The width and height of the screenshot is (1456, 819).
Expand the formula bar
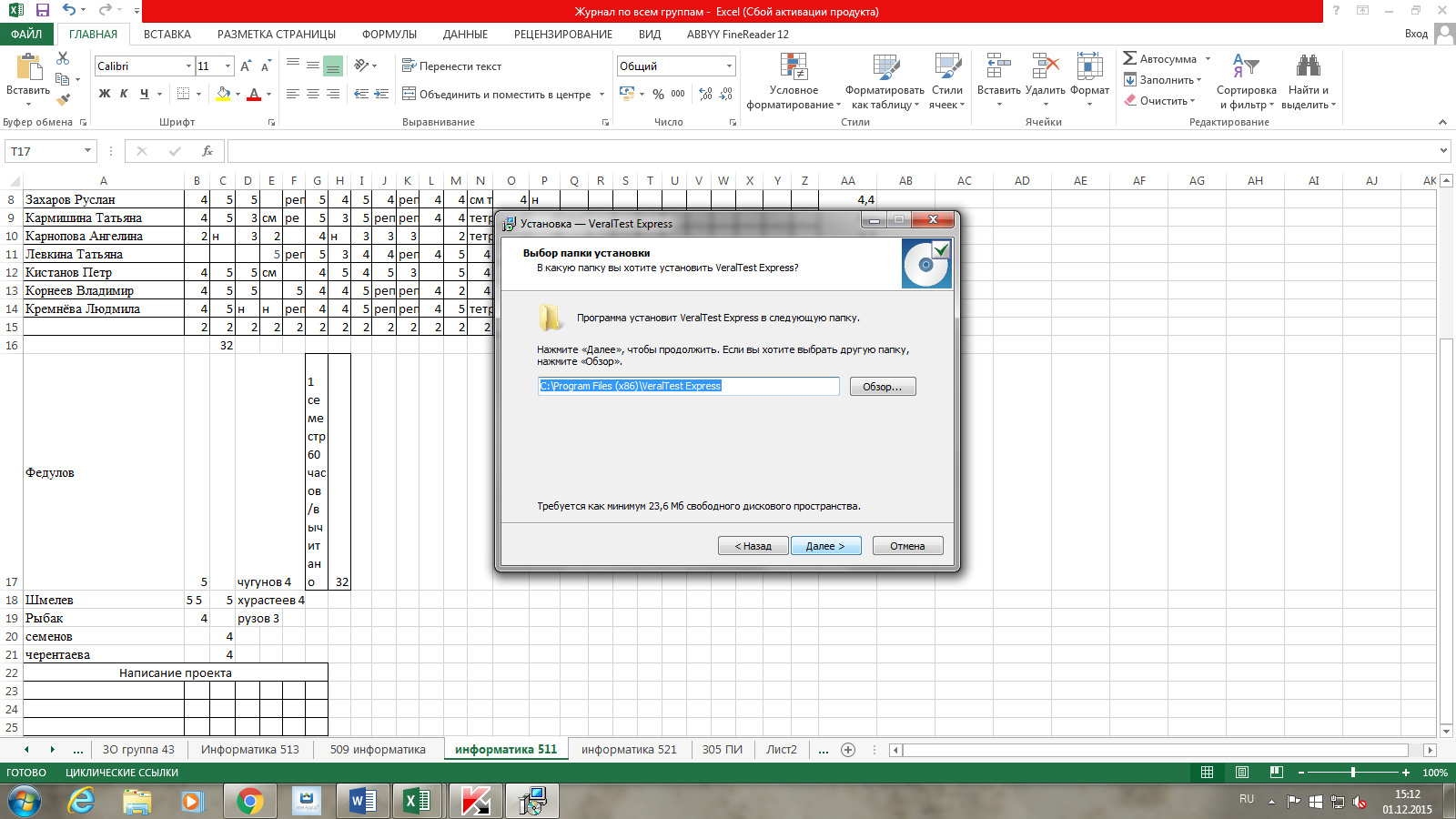coord(1443,151)
